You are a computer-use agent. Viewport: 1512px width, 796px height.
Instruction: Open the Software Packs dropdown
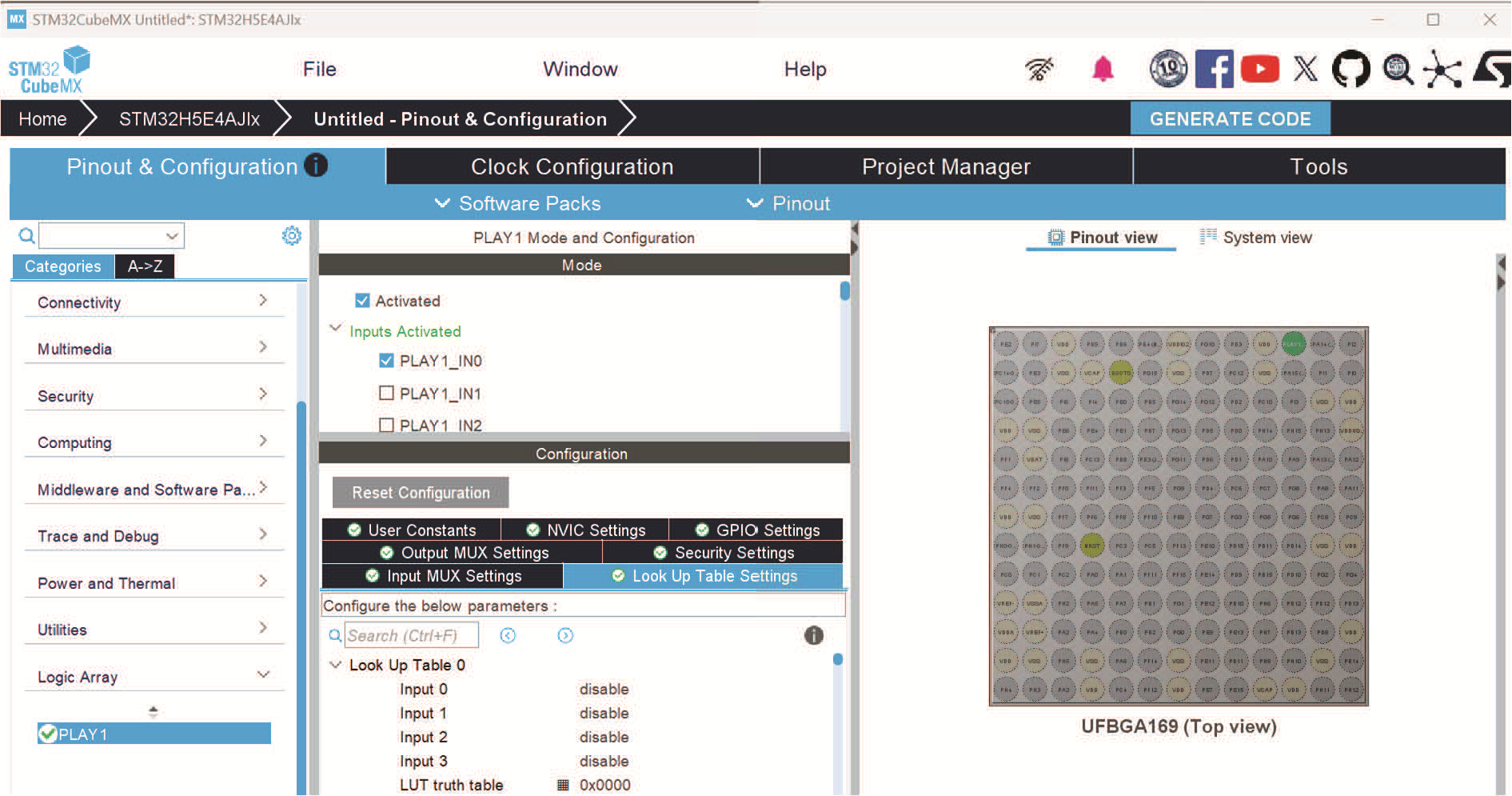tap(517, 203)
